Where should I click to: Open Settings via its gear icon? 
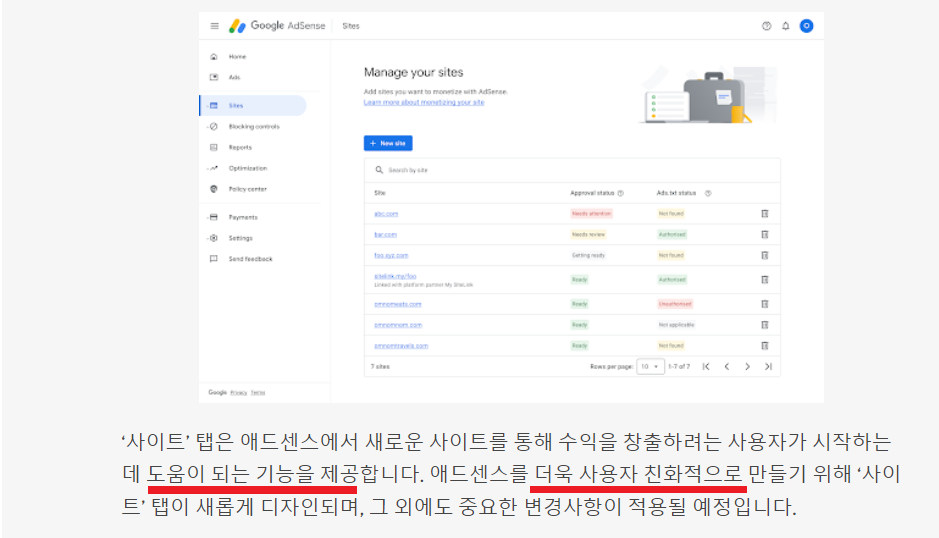[x=214, y=238]
